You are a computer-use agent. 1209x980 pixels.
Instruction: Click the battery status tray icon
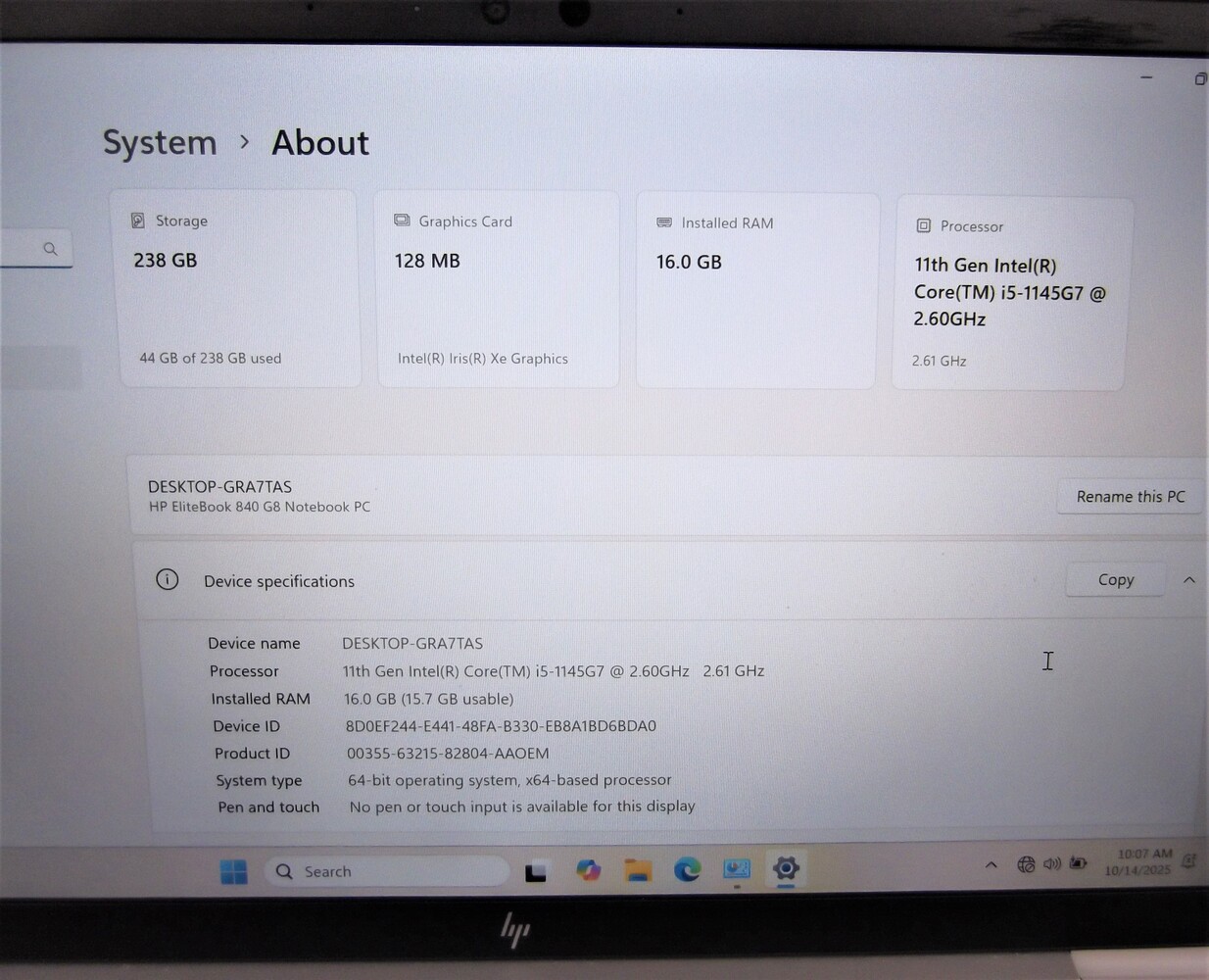click(x=1078, y=863)
